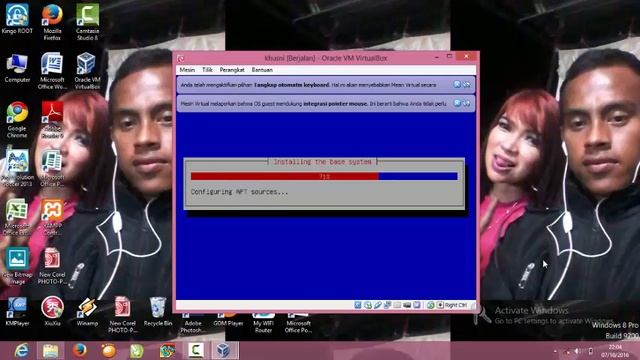Image resolution: width=640 pixels, height=360 pixels.
Task: Open the Perangkat menu
Action: [x=232, y=70]
